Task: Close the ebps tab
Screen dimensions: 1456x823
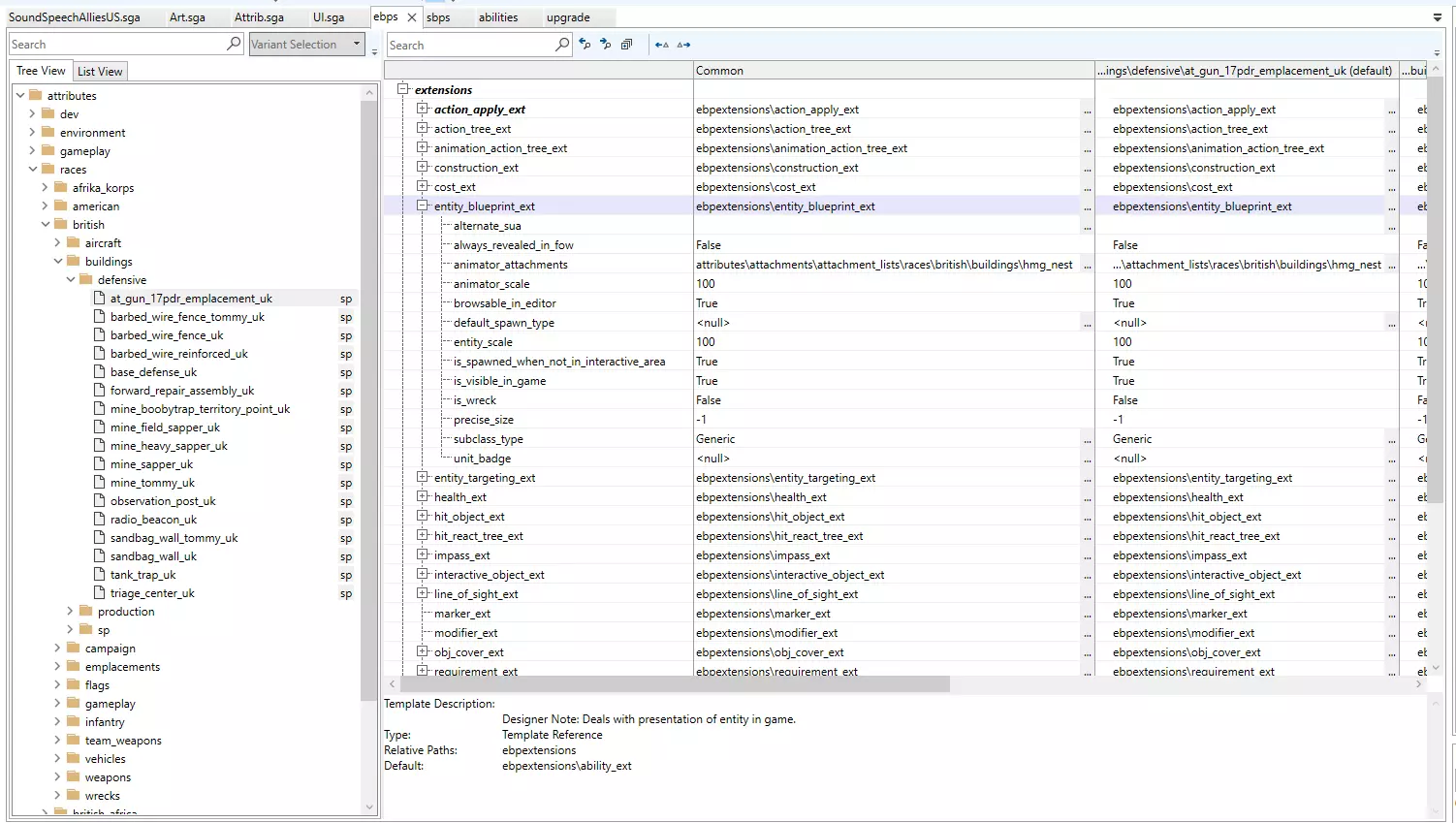Action: (x=412, y=17)
